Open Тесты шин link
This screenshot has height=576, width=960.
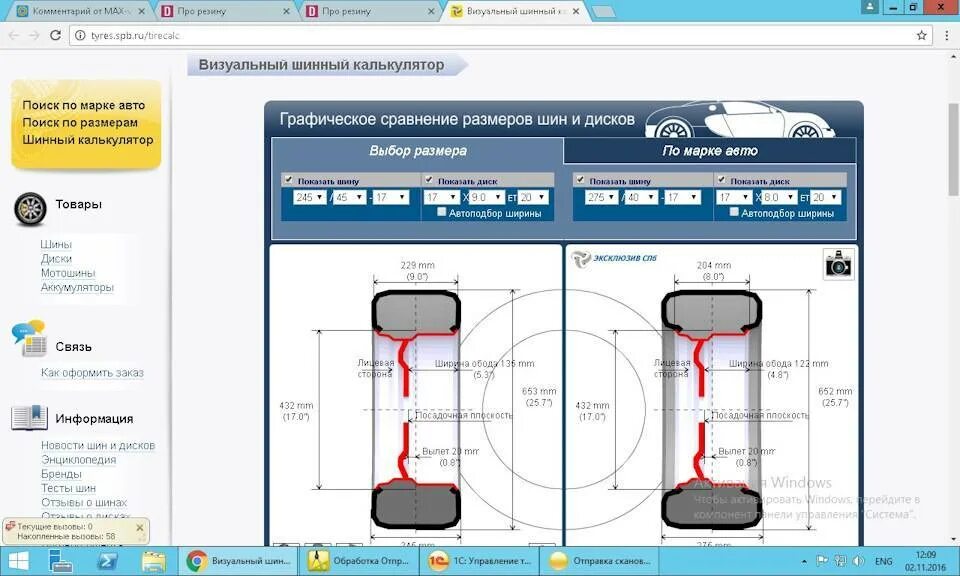point(68,488)
